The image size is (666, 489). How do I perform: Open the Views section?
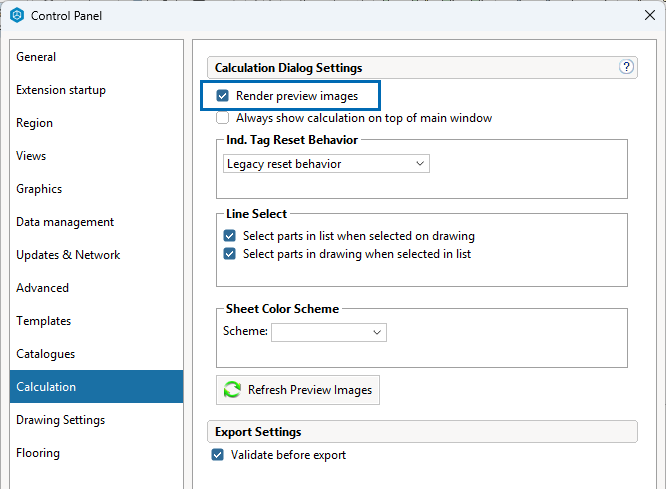[x=97, y=156]
